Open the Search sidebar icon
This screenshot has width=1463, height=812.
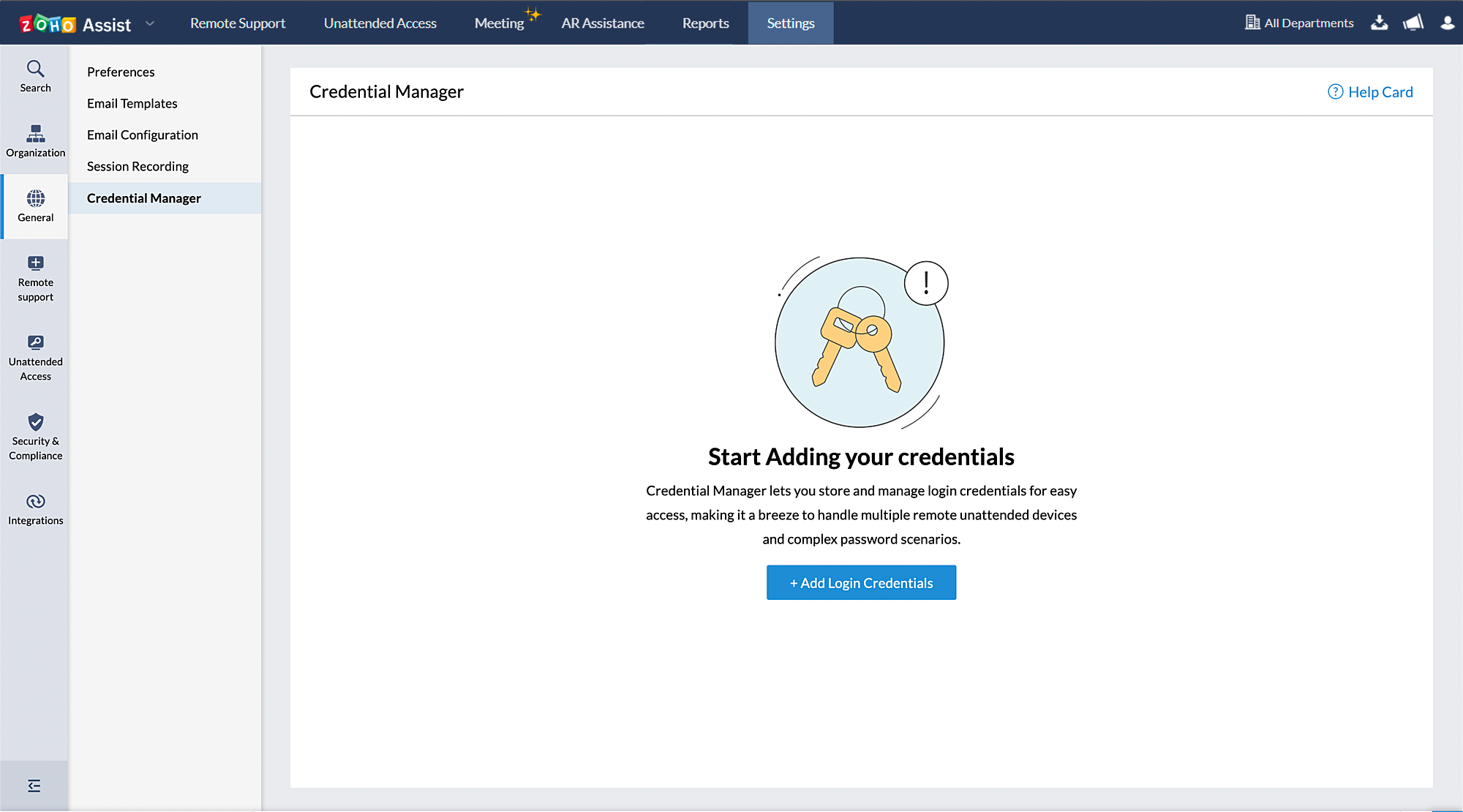point(35,76)
